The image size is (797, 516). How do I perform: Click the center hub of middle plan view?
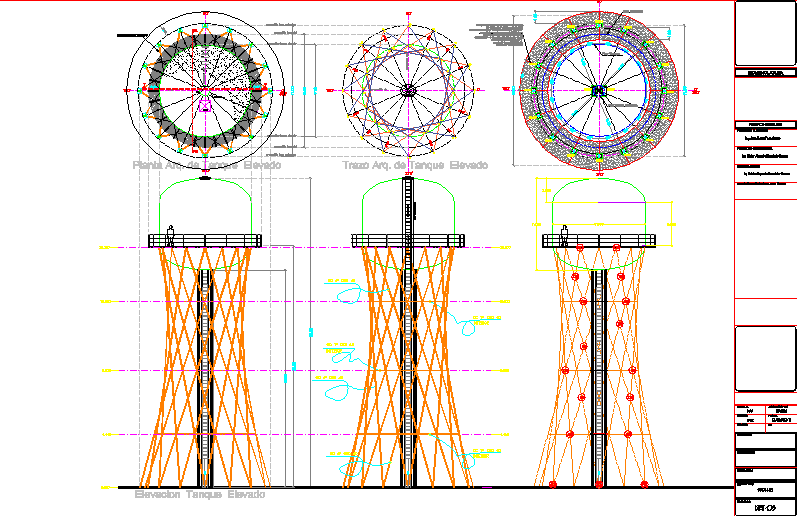click(408, 90)
